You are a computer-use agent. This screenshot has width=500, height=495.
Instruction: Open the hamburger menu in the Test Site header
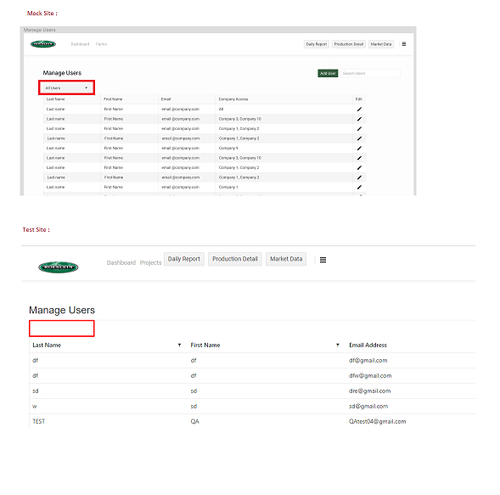point(323,260)
